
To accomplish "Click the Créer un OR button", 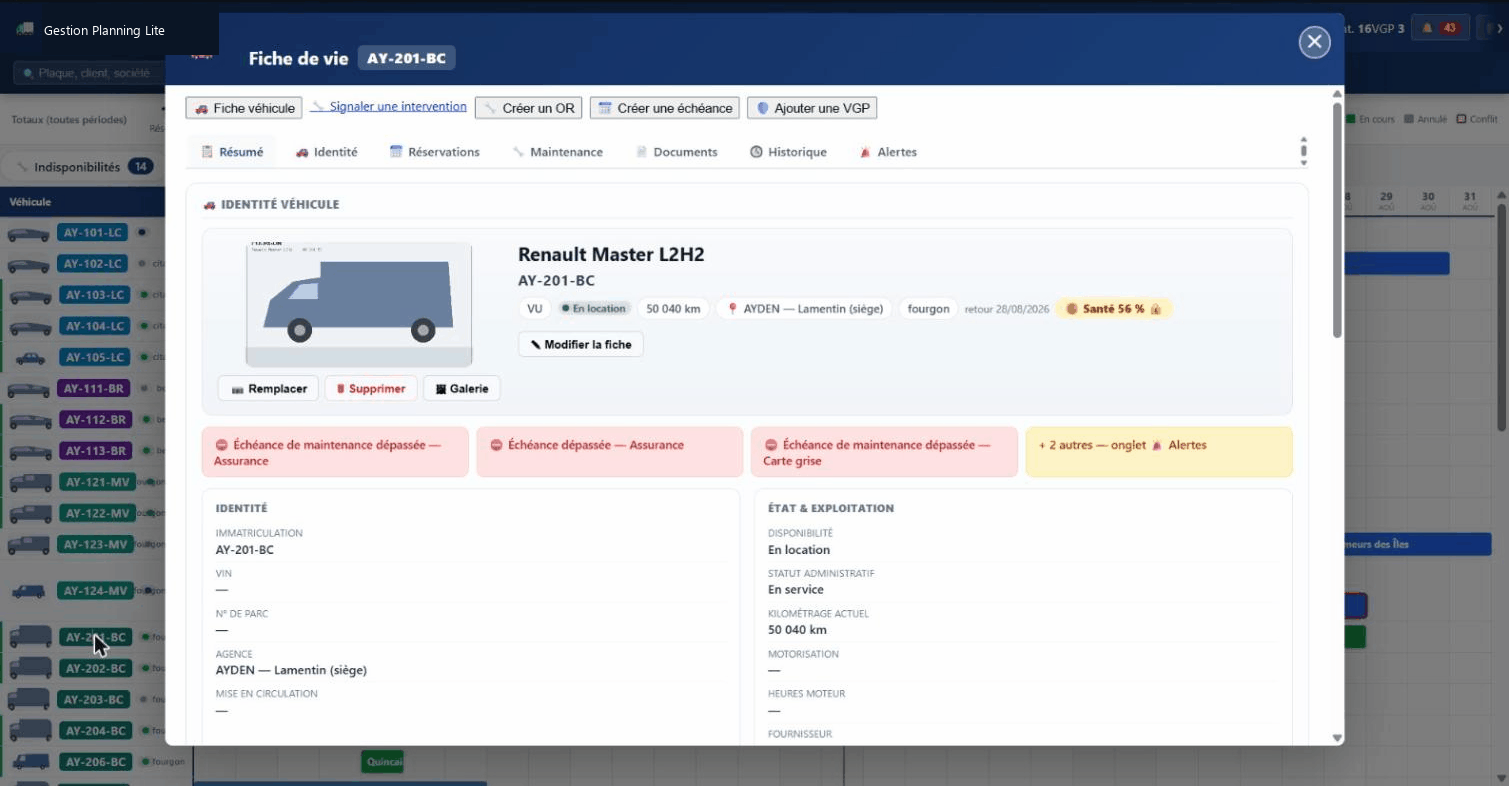I will (528, 108).
